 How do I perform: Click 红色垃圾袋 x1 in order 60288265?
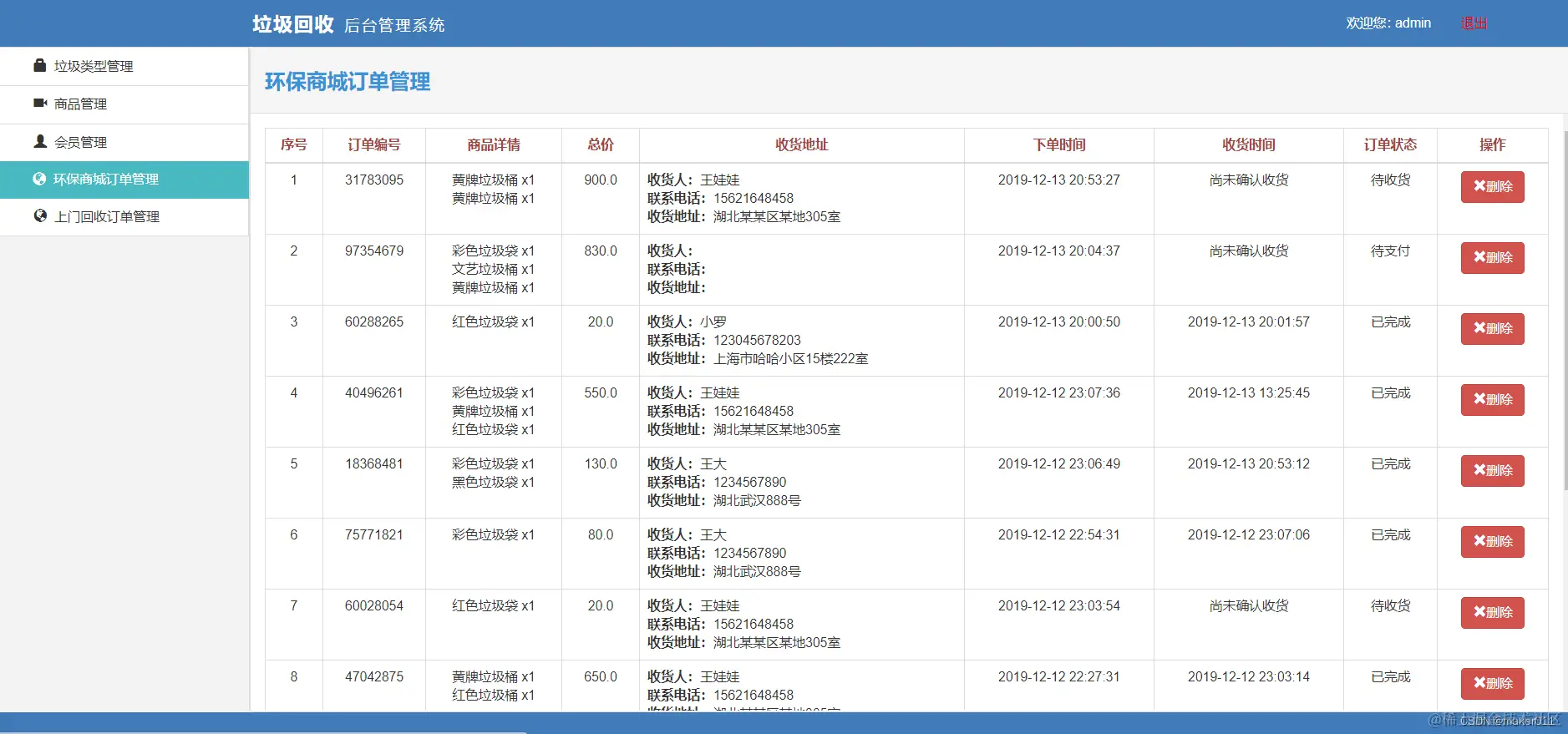click(x=493, y=322)
